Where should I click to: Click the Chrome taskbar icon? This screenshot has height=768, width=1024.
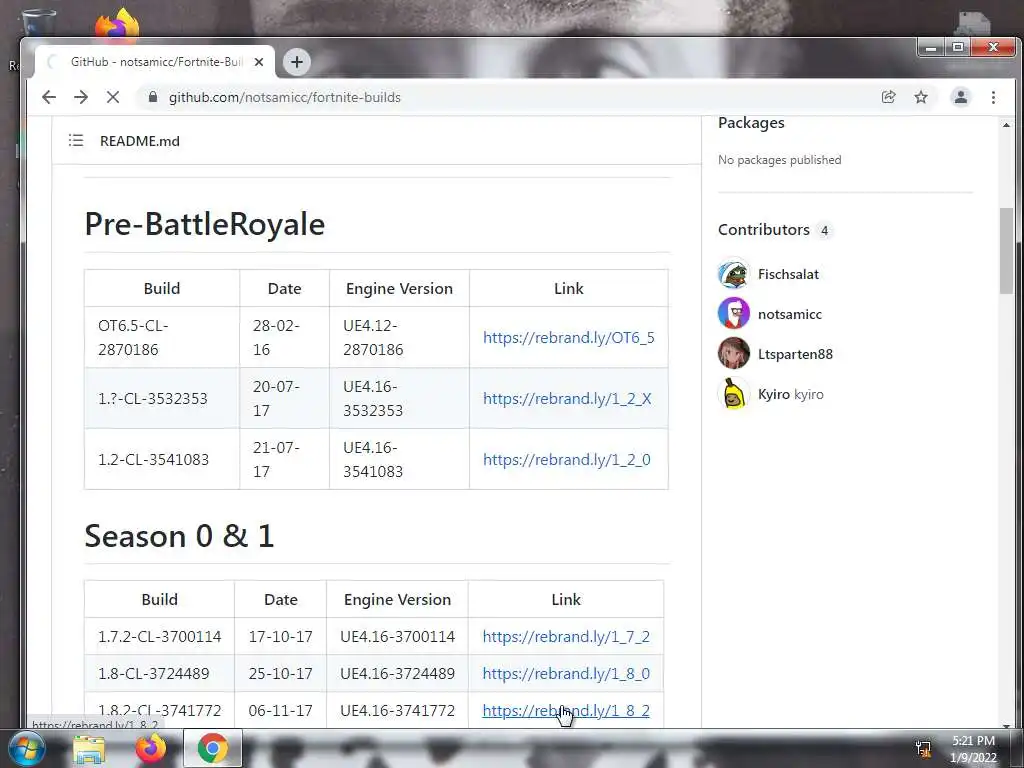[213, 749]
